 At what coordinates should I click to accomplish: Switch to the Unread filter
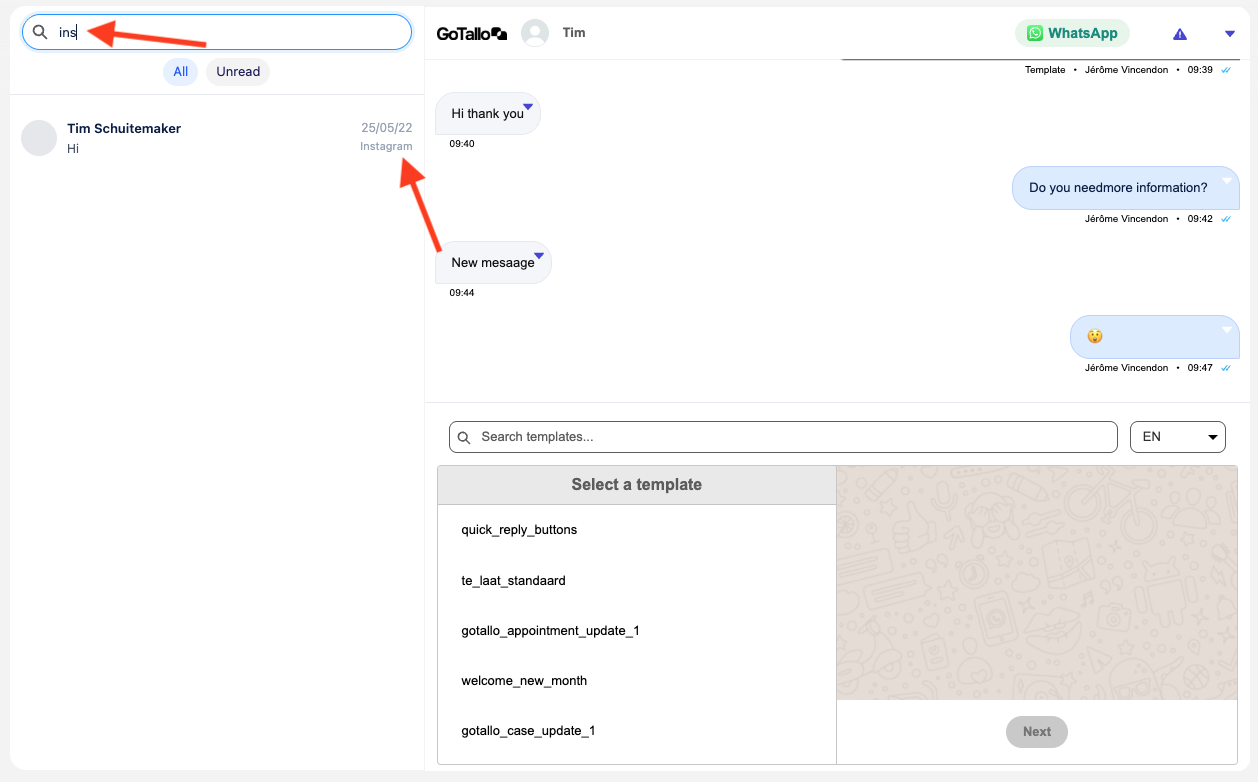pos(238,72)
